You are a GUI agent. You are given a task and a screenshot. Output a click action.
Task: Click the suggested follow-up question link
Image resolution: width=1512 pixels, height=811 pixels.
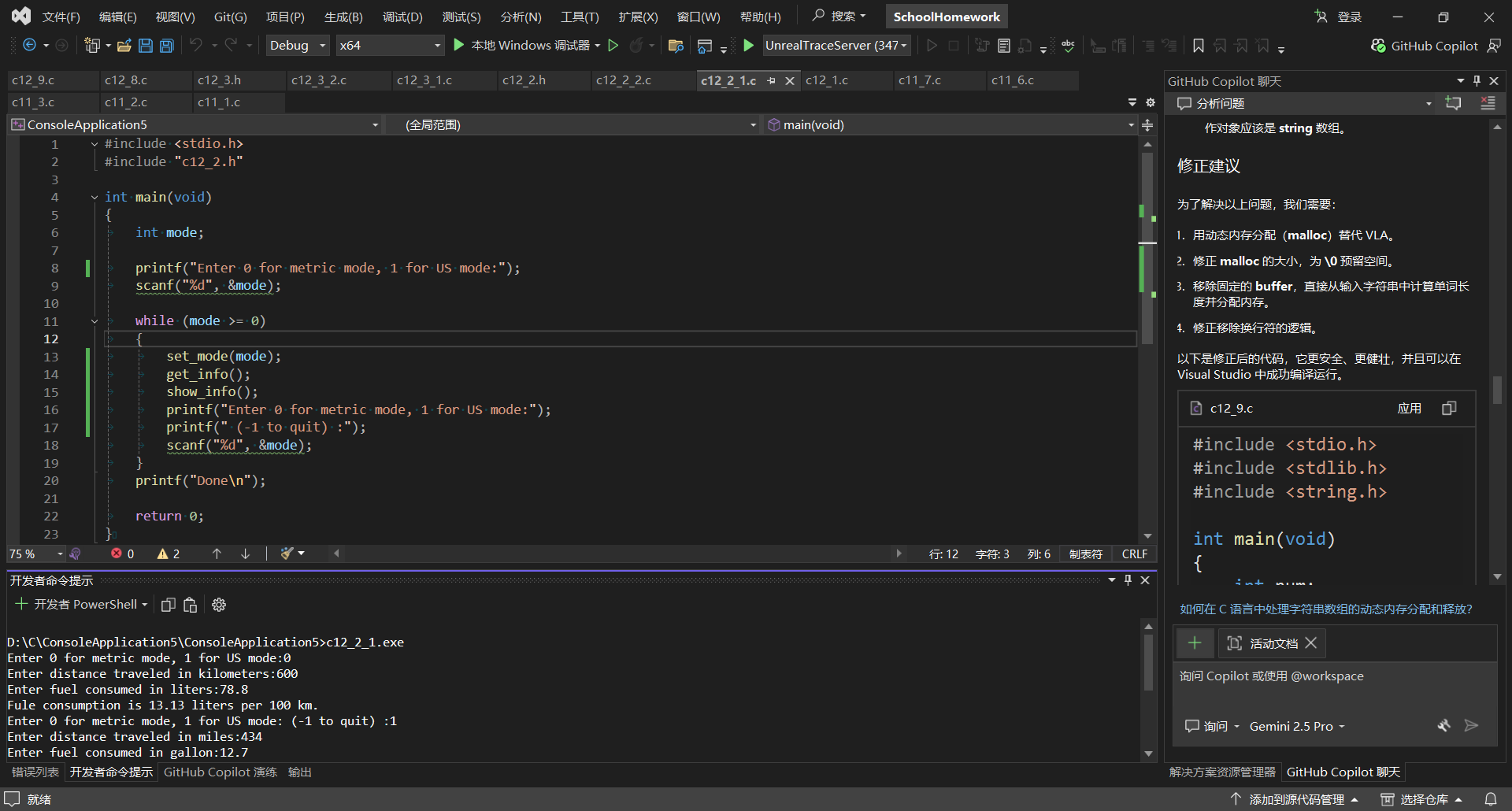point(1325,609)
